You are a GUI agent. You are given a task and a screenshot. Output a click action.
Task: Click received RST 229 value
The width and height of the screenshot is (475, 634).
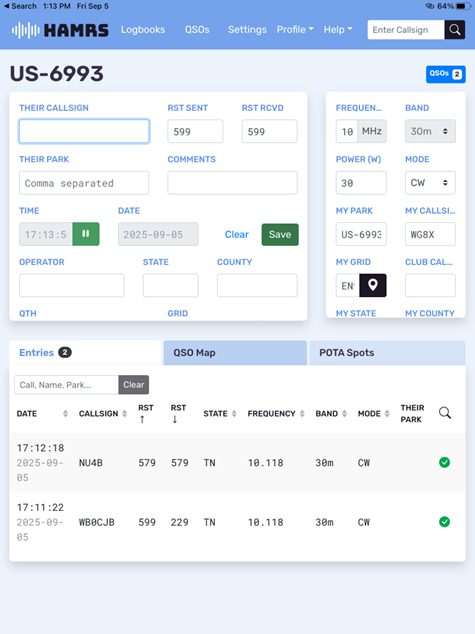point(179,522)
